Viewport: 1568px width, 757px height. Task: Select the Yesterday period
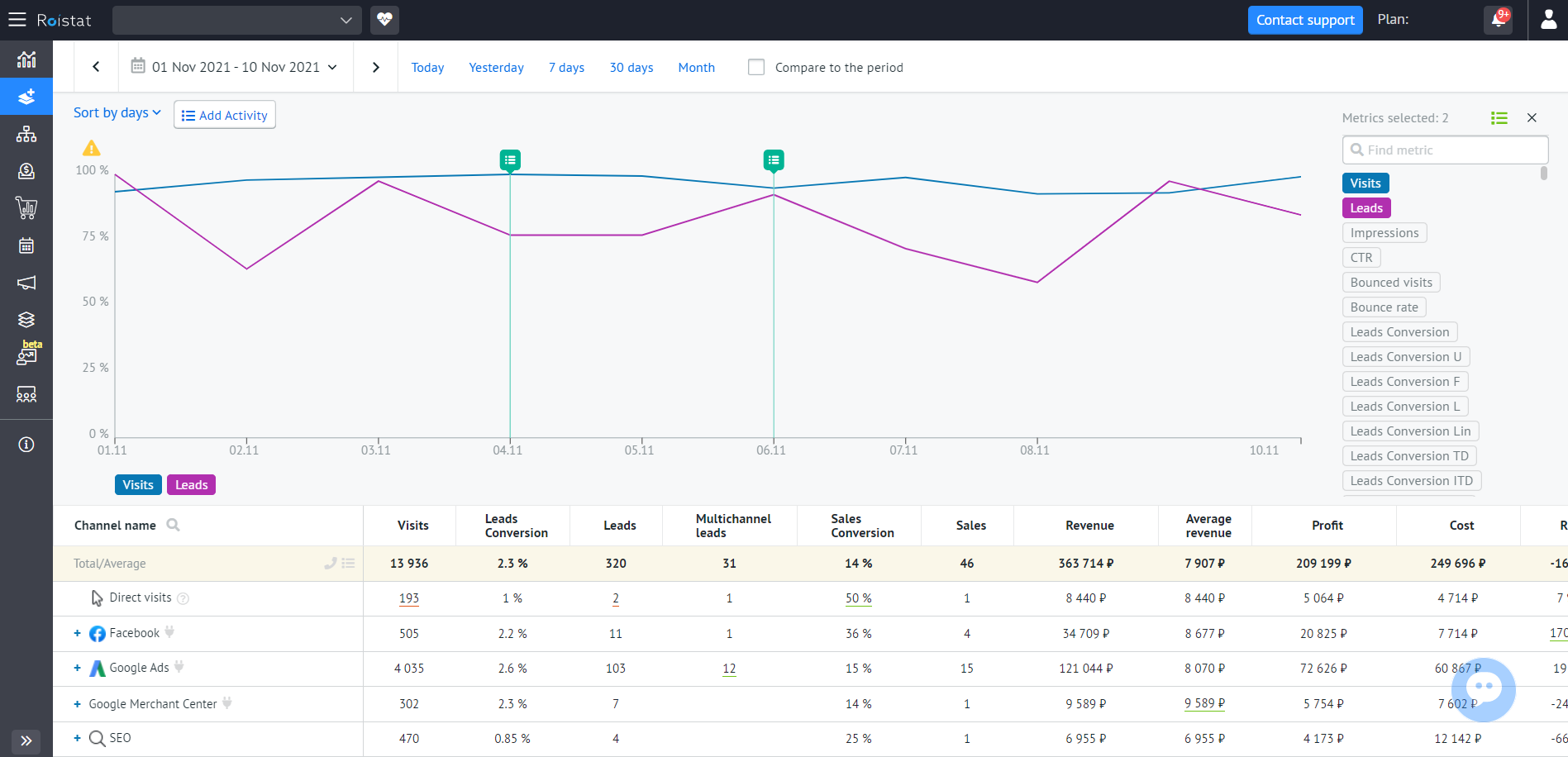coord(496,68)
